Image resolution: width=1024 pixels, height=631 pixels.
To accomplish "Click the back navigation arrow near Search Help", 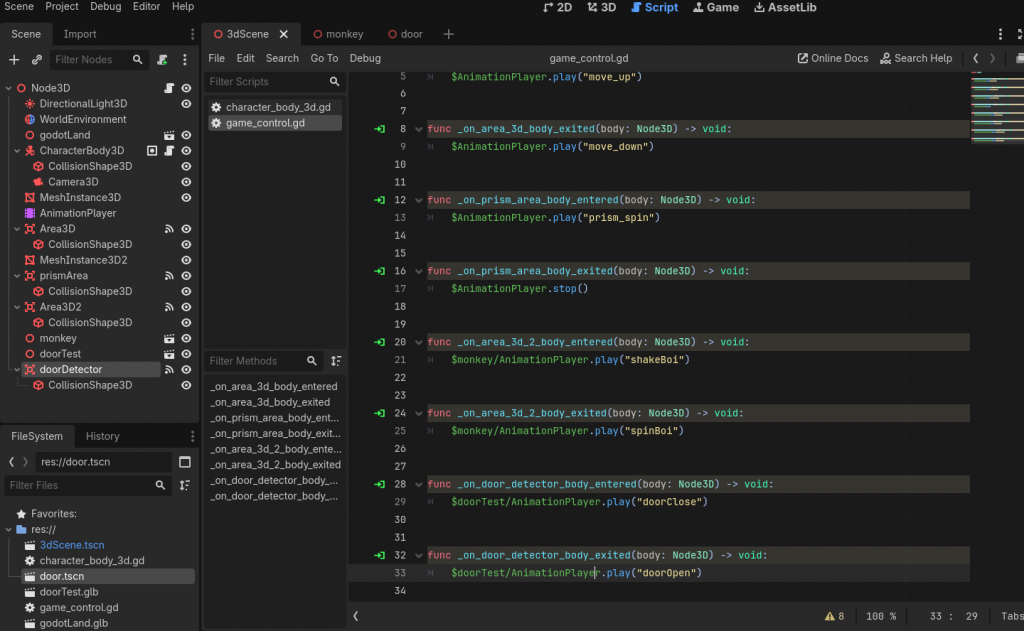I will [975, 58].
